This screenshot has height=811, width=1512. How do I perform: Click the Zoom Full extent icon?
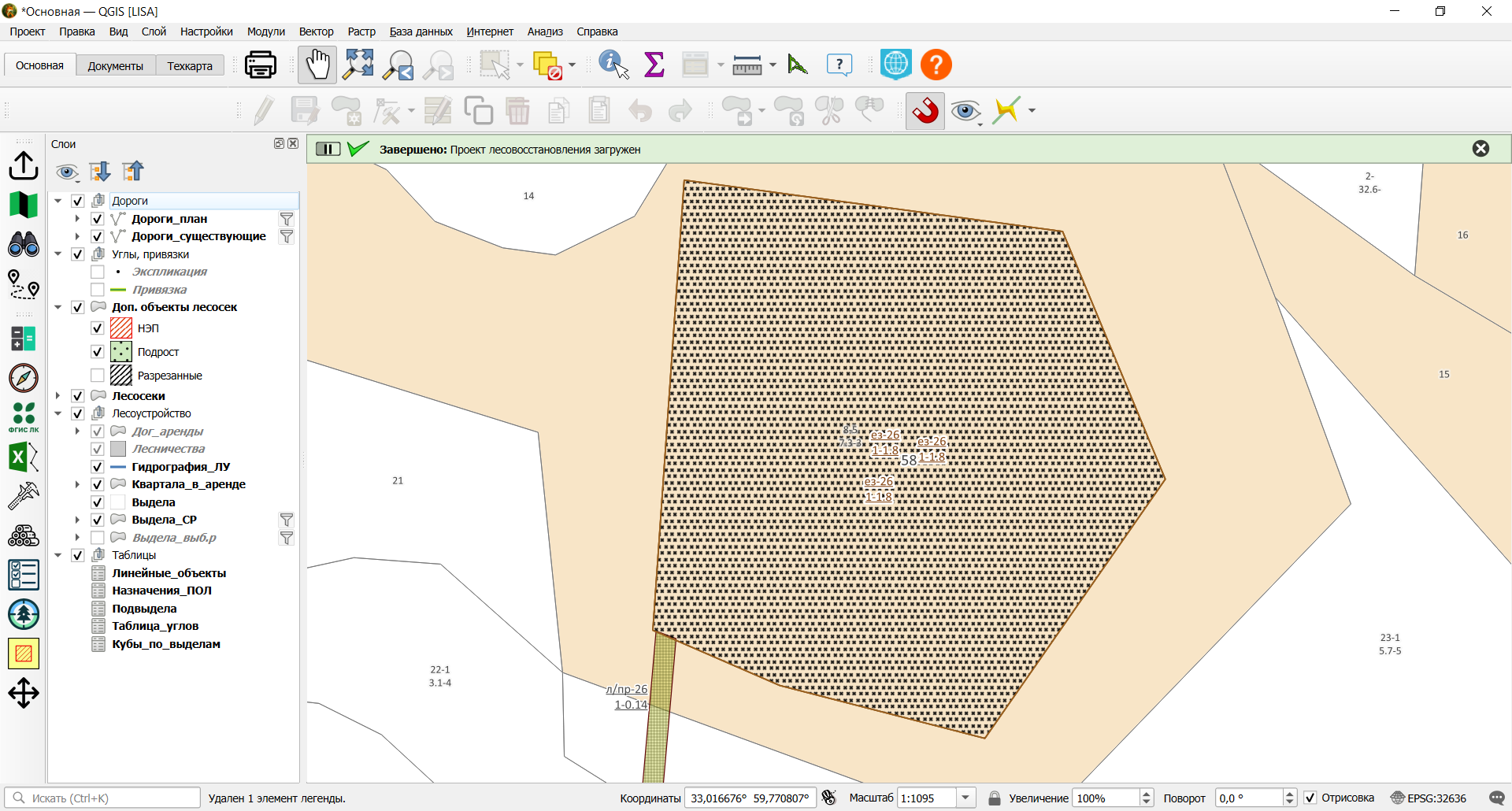(358, 65)
